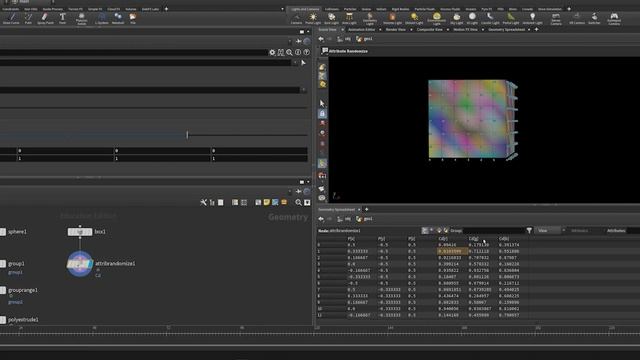Open the Composite View tab menu arrow
This screenshot has height=360, width=640.
tap(447, 30)
